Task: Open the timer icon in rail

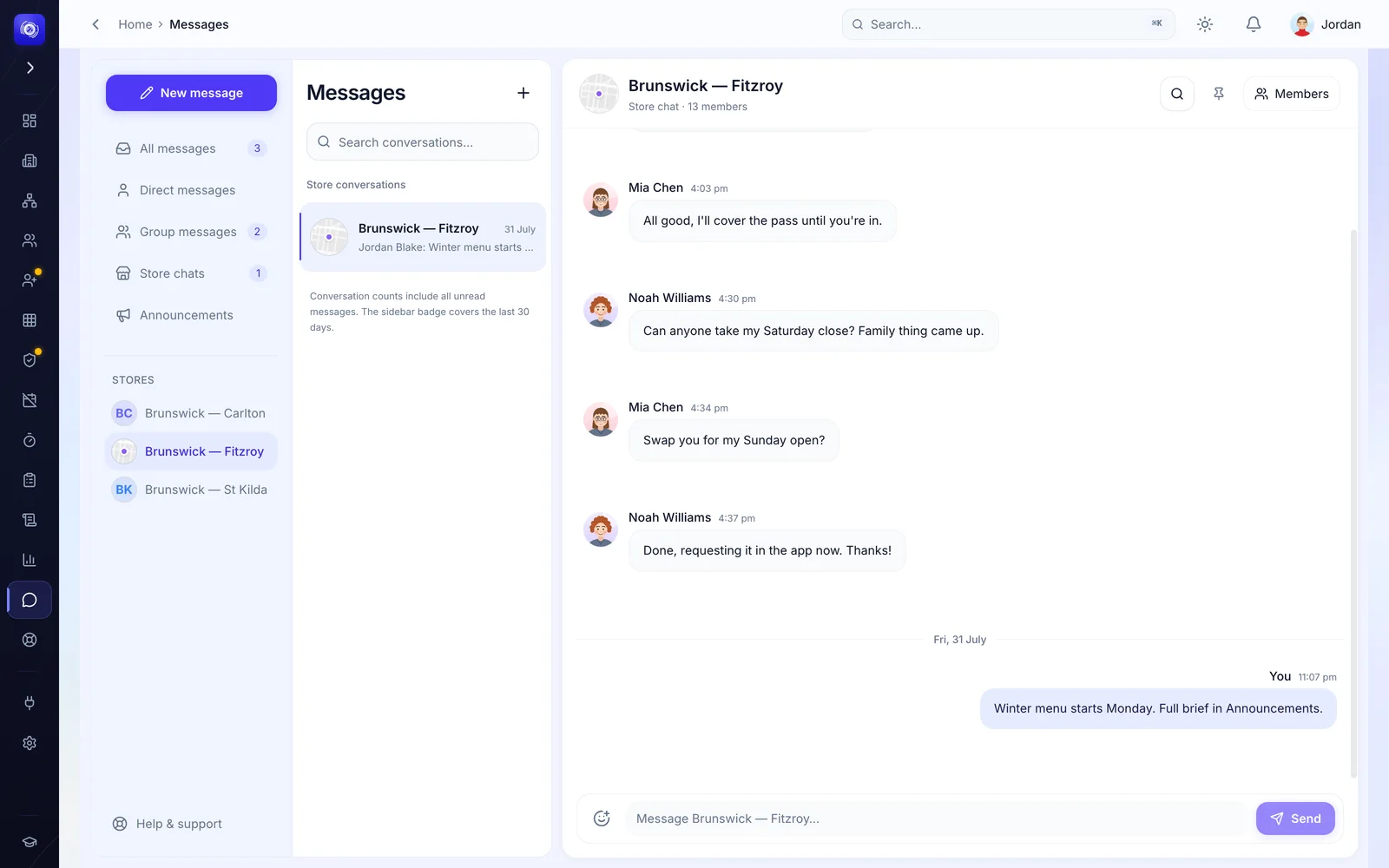Action: [30, 440]
